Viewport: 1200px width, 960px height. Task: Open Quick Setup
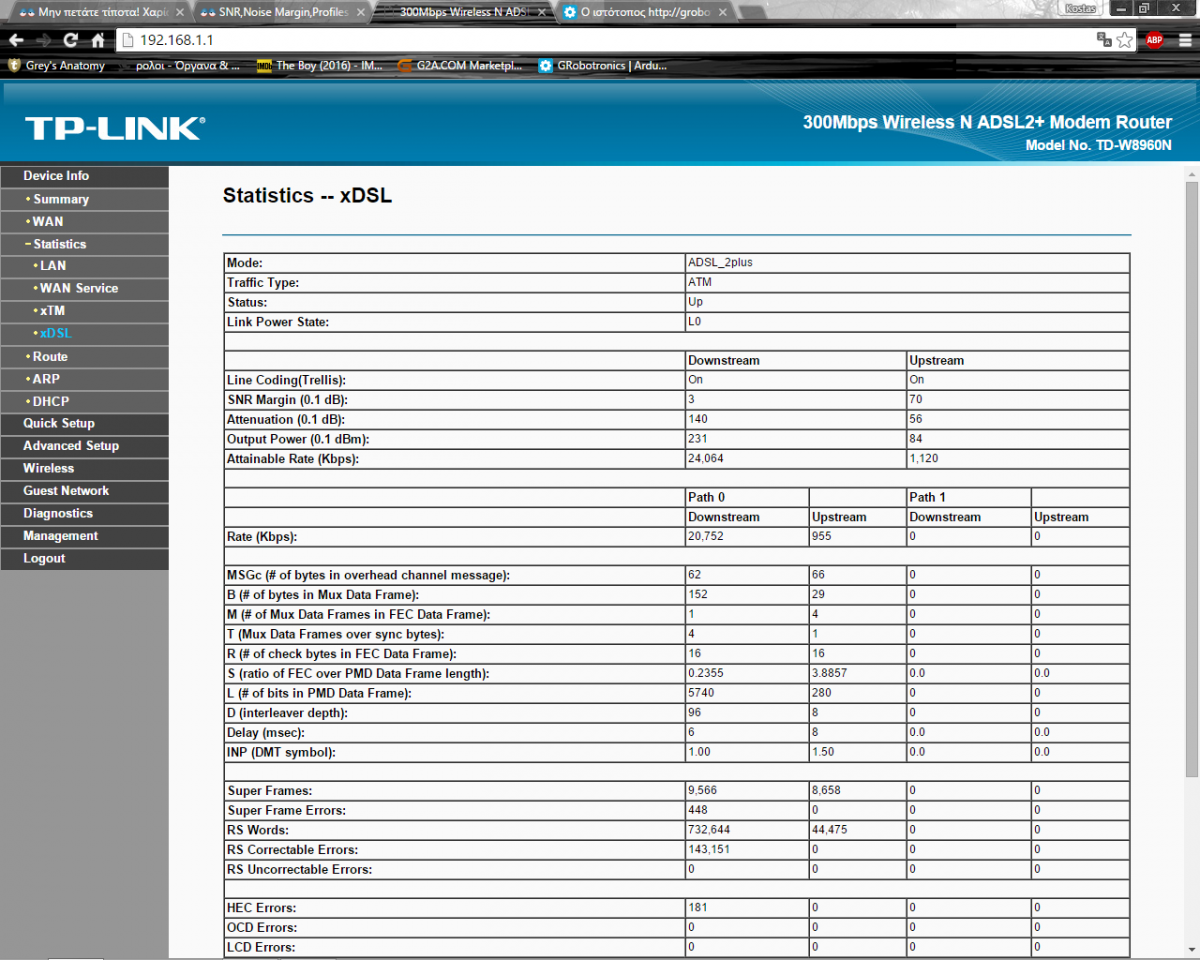click(84, 423)
